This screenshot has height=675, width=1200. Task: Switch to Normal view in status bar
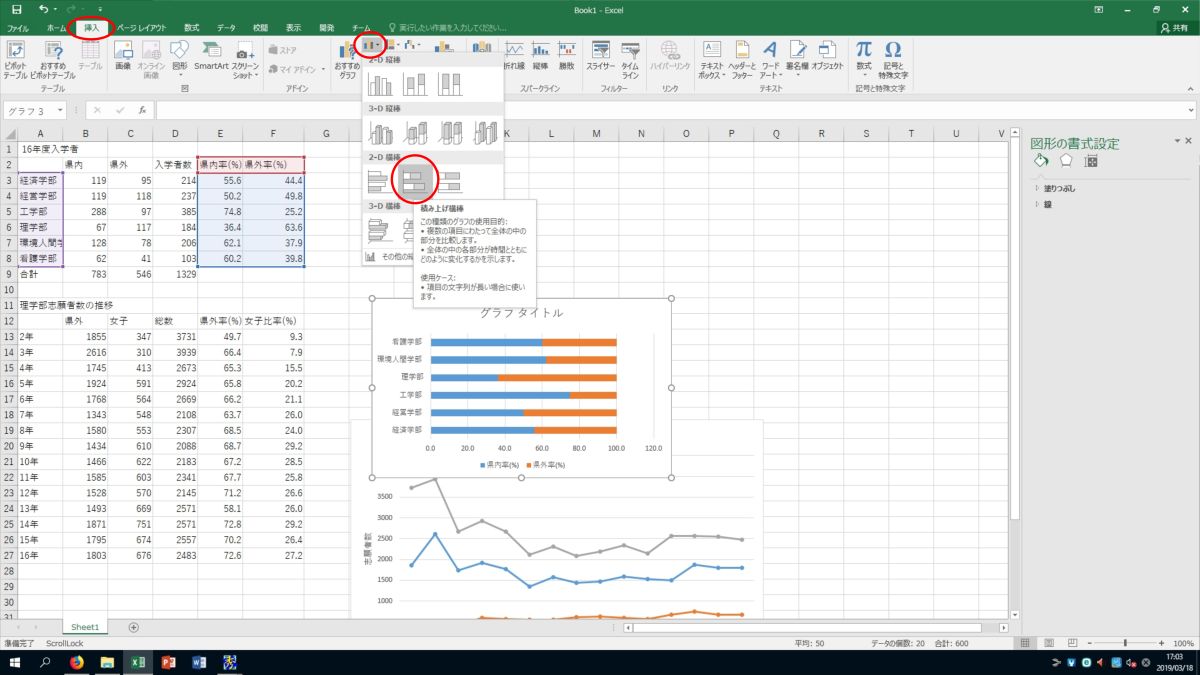coord(1027,643)
